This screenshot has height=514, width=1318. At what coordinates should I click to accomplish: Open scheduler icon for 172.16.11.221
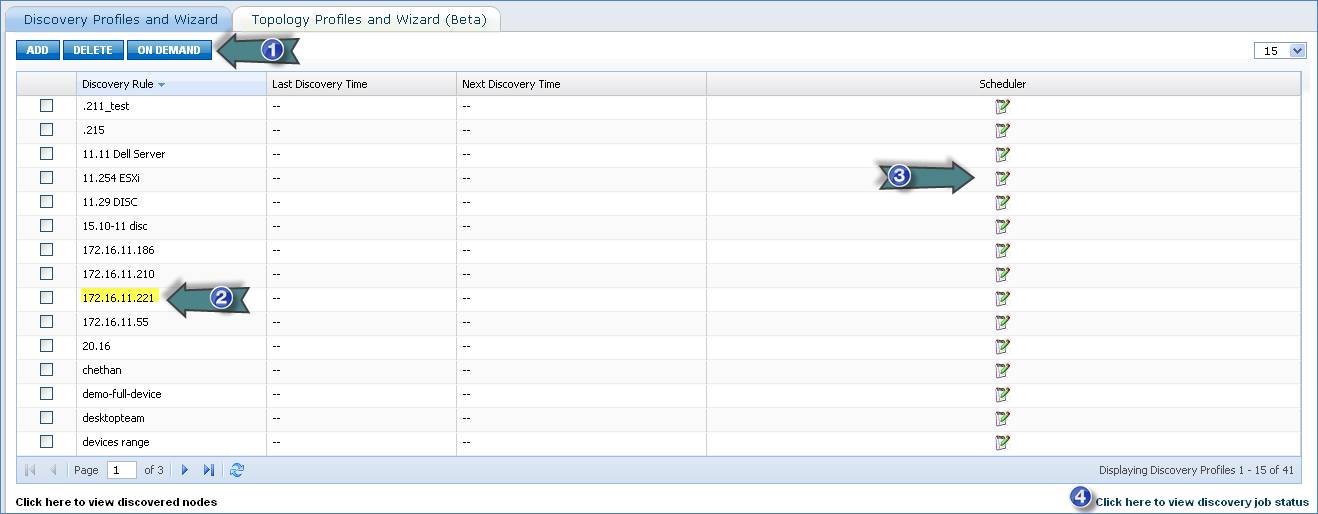[1002, 298]
